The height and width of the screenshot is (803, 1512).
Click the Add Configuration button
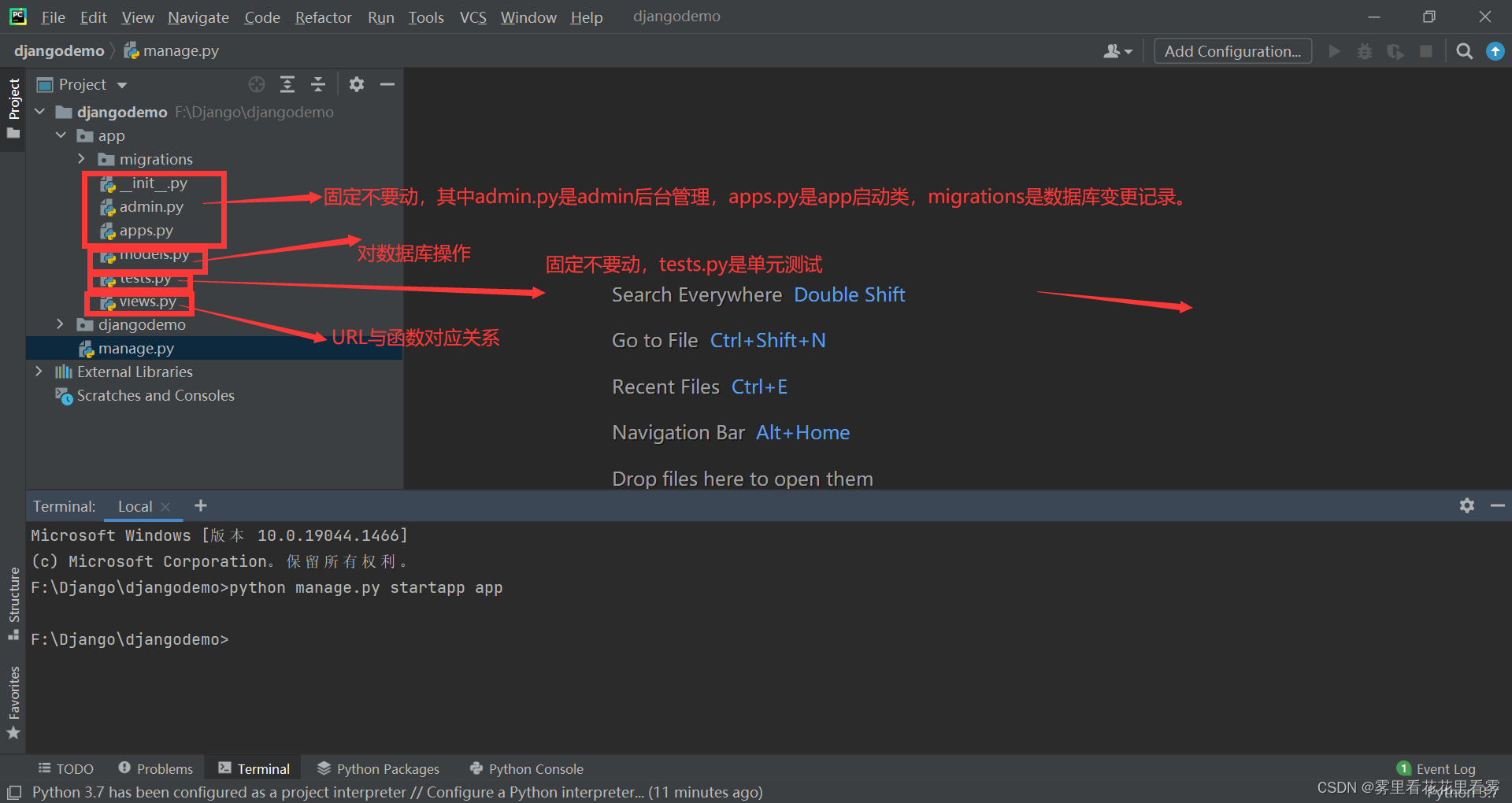[x=1232, y=51]
